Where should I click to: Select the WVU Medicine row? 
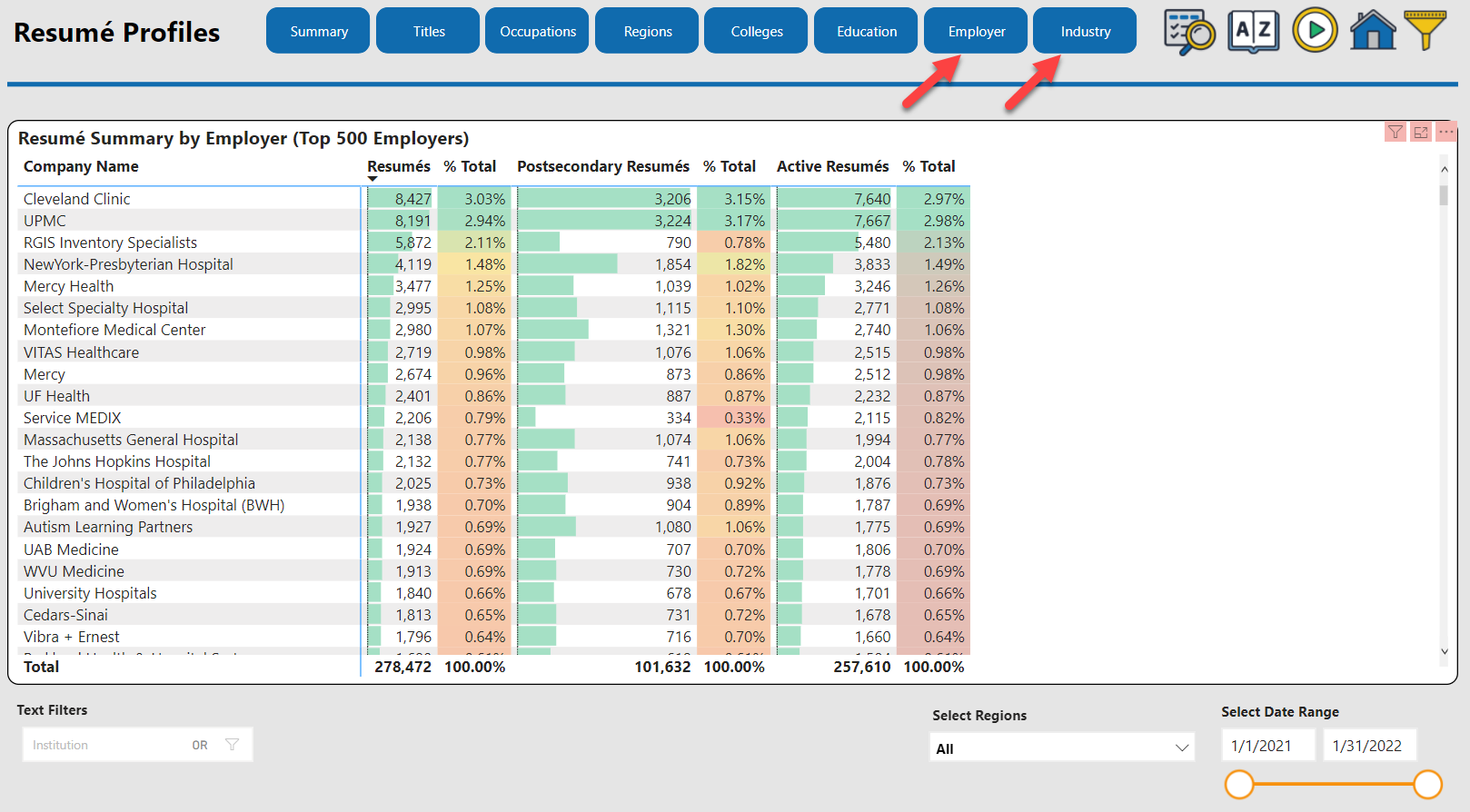(x=494, y=571)
